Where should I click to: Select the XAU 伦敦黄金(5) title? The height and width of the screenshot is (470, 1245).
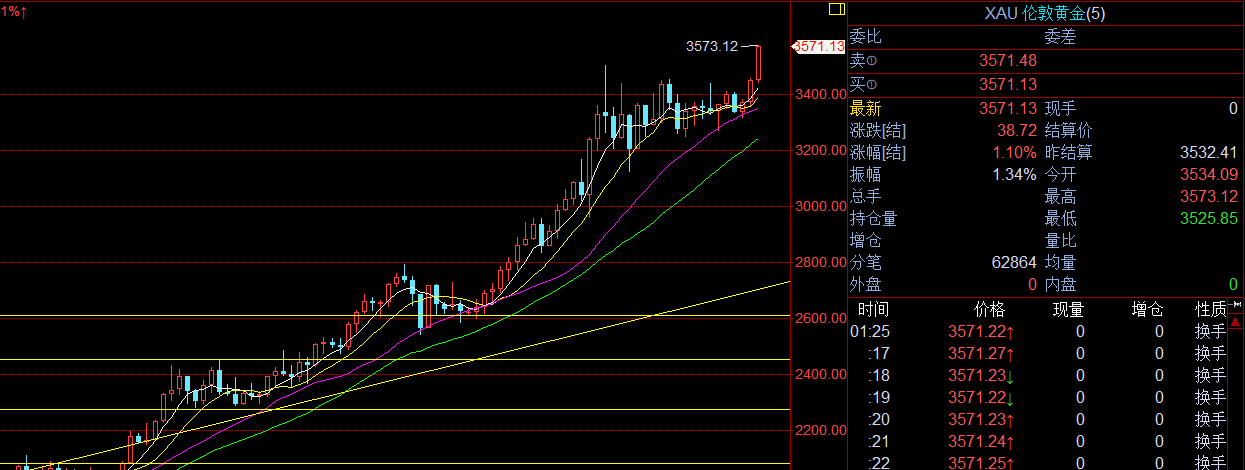pos(1046,13)
